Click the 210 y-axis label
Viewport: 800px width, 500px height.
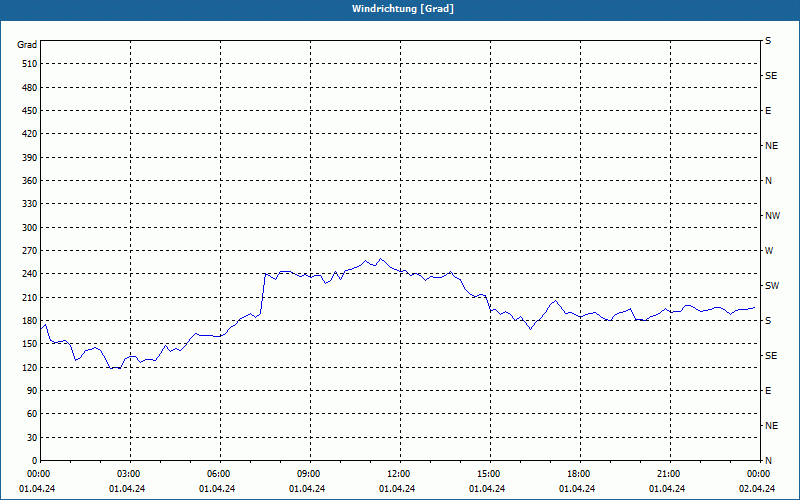pos(30,297)
